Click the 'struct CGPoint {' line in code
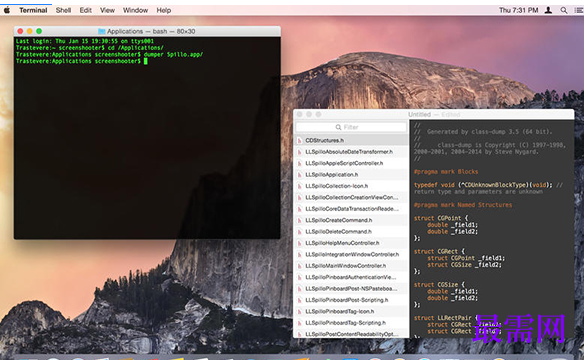Screen dimensions: 584x360 (x=441, y=218)
